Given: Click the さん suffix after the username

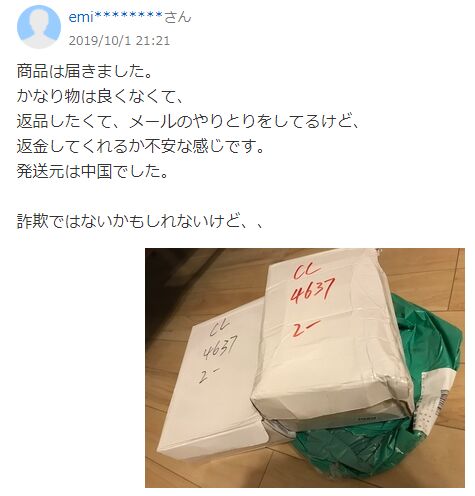Looking at the screenshot, I should (178, 17).
